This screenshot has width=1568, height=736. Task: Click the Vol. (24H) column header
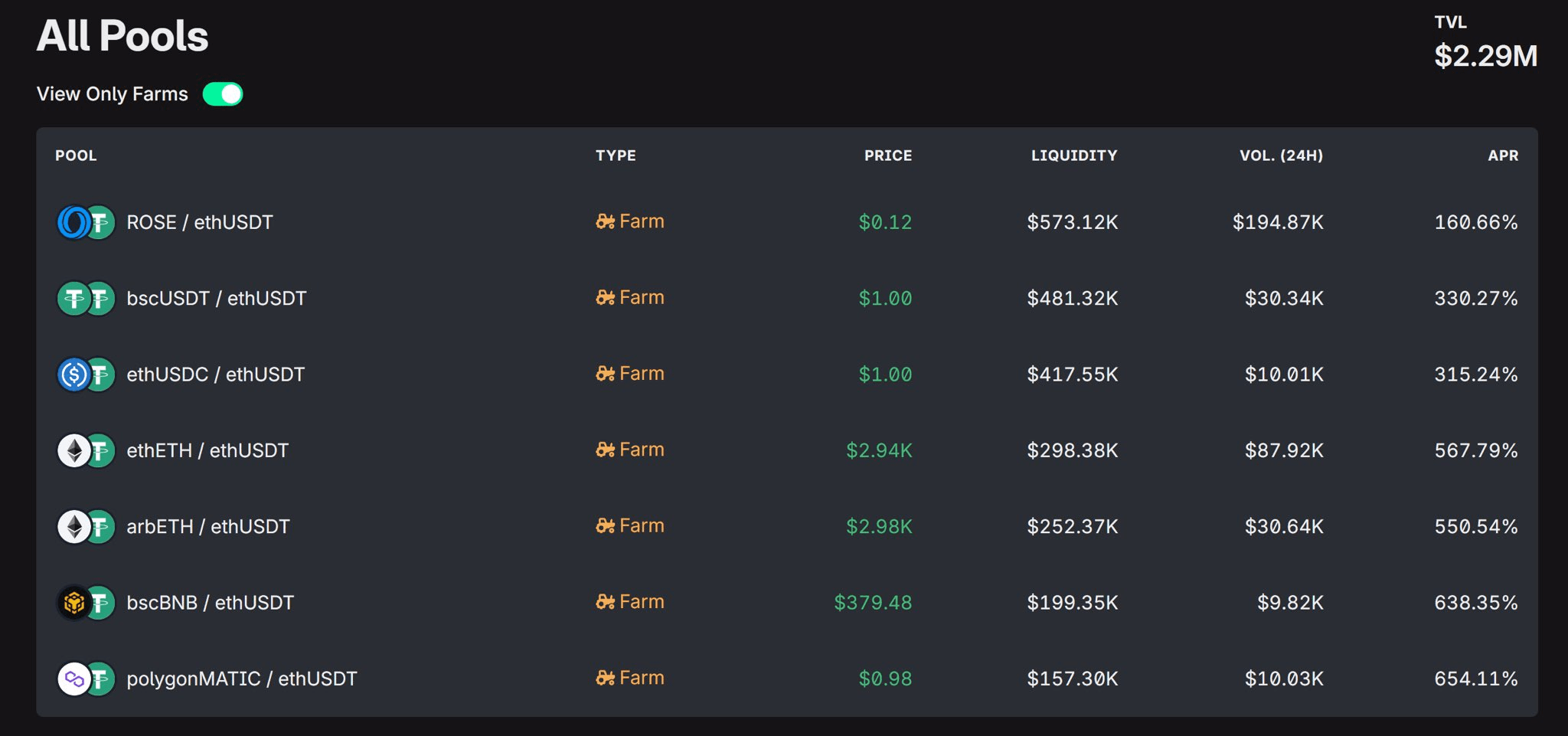point(1281,155)
